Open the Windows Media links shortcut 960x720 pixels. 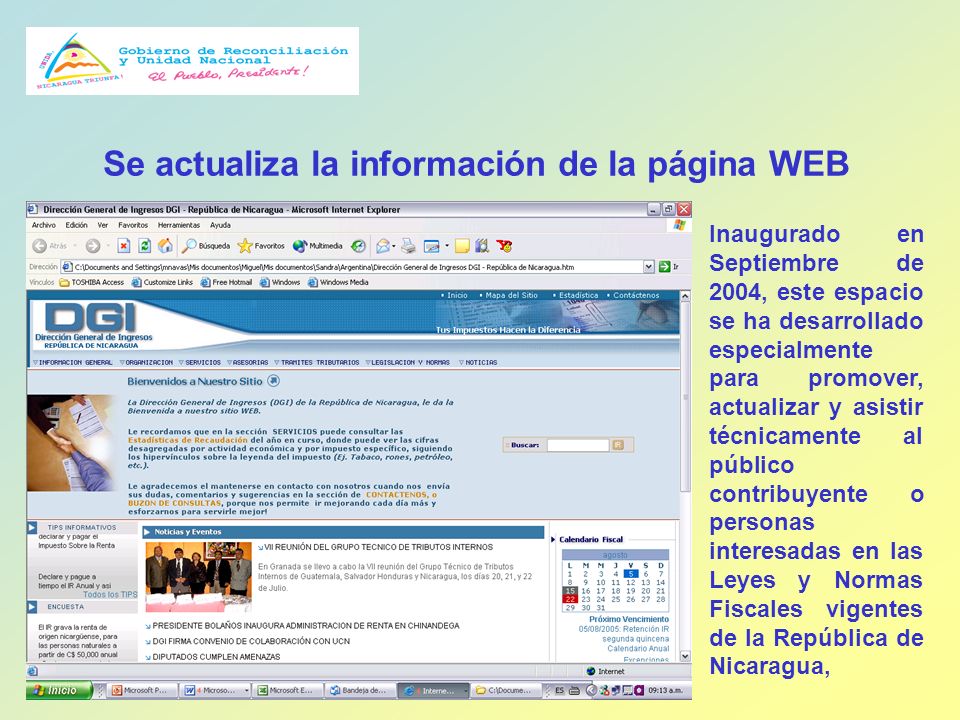pos(338,282)
